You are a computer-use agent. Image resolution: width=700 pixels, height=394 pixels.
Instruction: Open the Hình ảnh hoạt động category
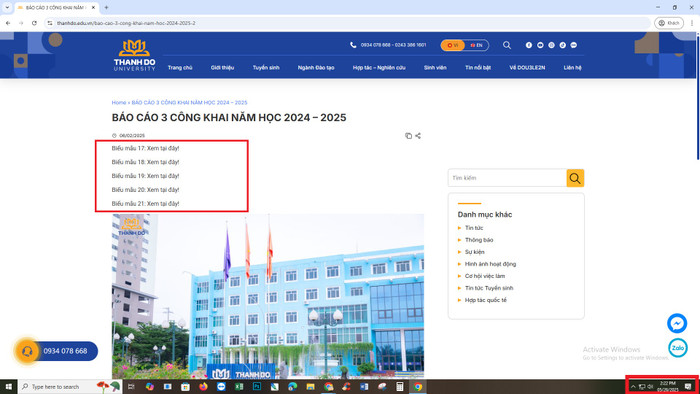(x=490, y=264)
